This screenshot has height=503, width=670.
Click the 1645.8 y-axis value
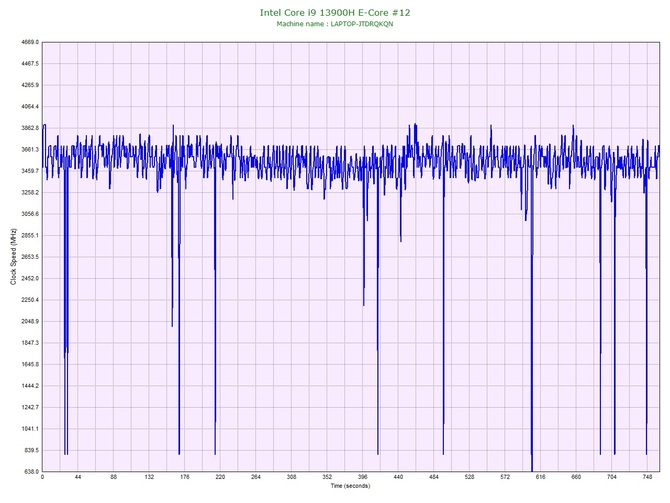30,365
